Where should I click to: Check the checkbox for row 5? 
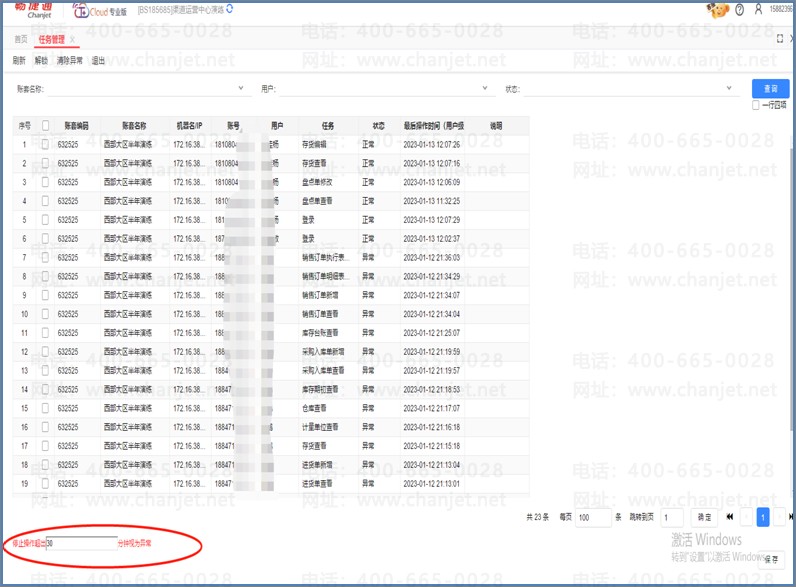[45, 219]
